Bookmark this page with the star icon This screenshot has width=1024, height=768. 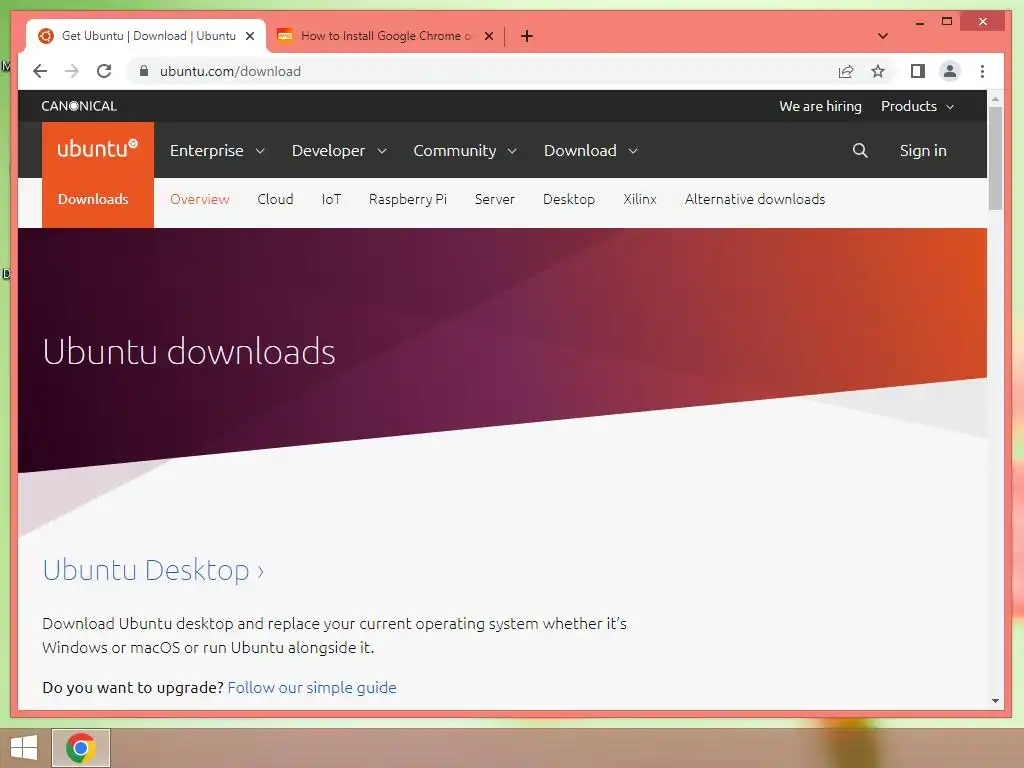coord(878,71)
